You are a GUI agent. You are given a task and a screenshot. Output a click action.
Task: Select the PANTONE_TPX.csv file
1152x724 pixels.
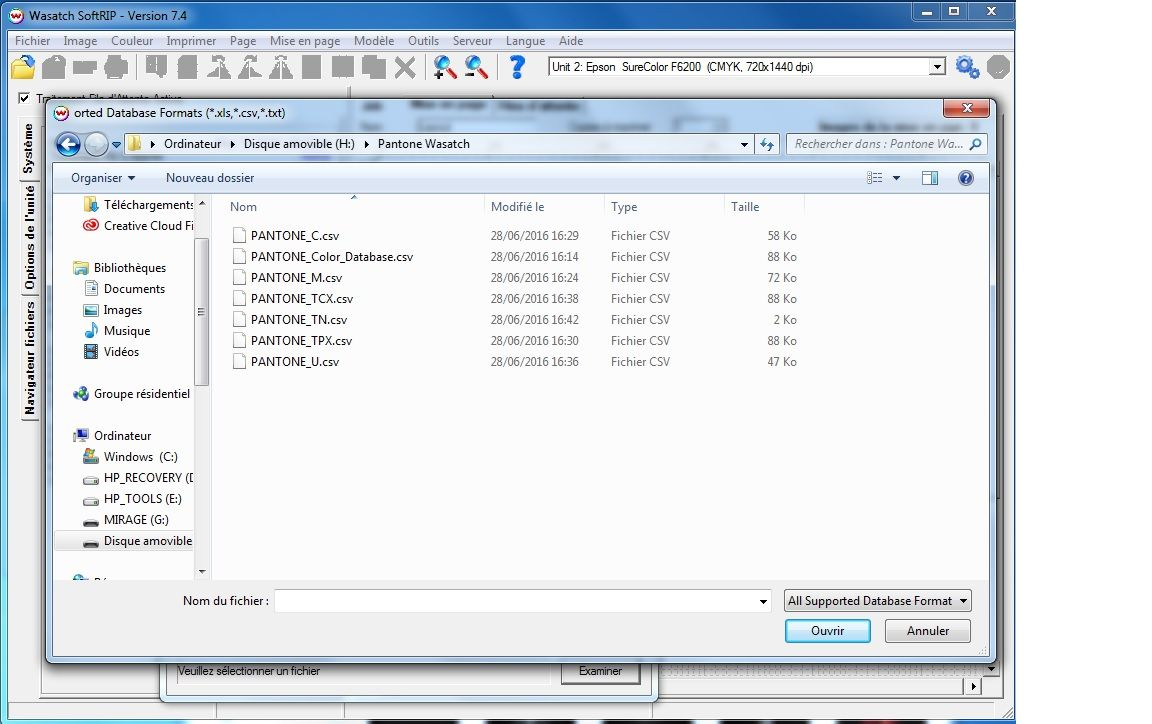point(301,341)
